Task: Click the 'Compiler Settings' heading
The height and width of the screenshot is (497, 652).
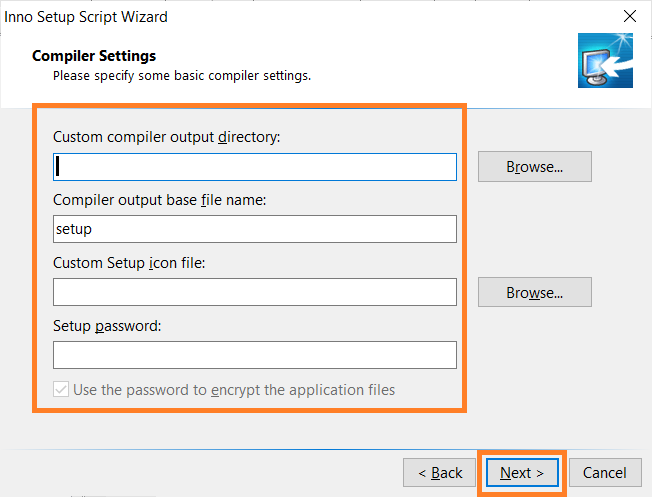Action: [94, 56]
